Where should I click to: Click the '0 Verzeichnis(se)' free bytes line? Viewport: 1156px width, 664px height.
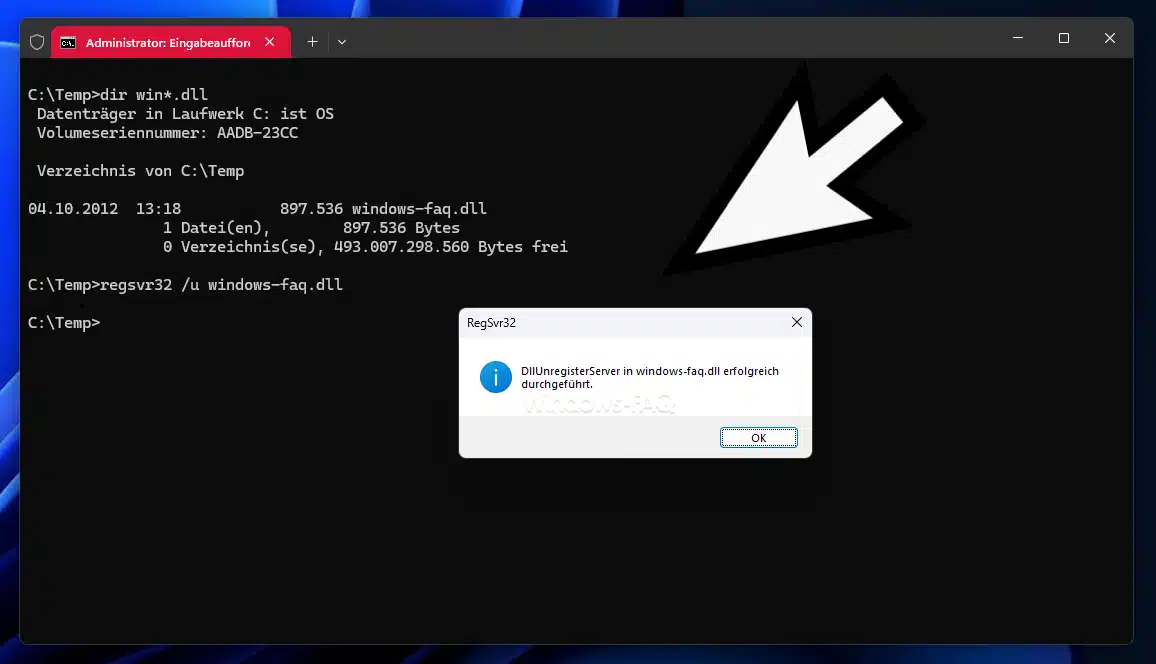365,247
